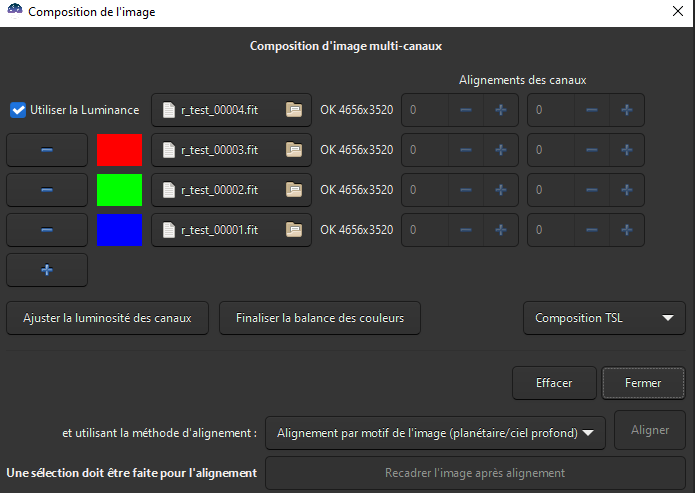Screen dimensions: 695x493
Task: Decrease second alignment value for r_test_00003.fit
Action: pos(592,150)
